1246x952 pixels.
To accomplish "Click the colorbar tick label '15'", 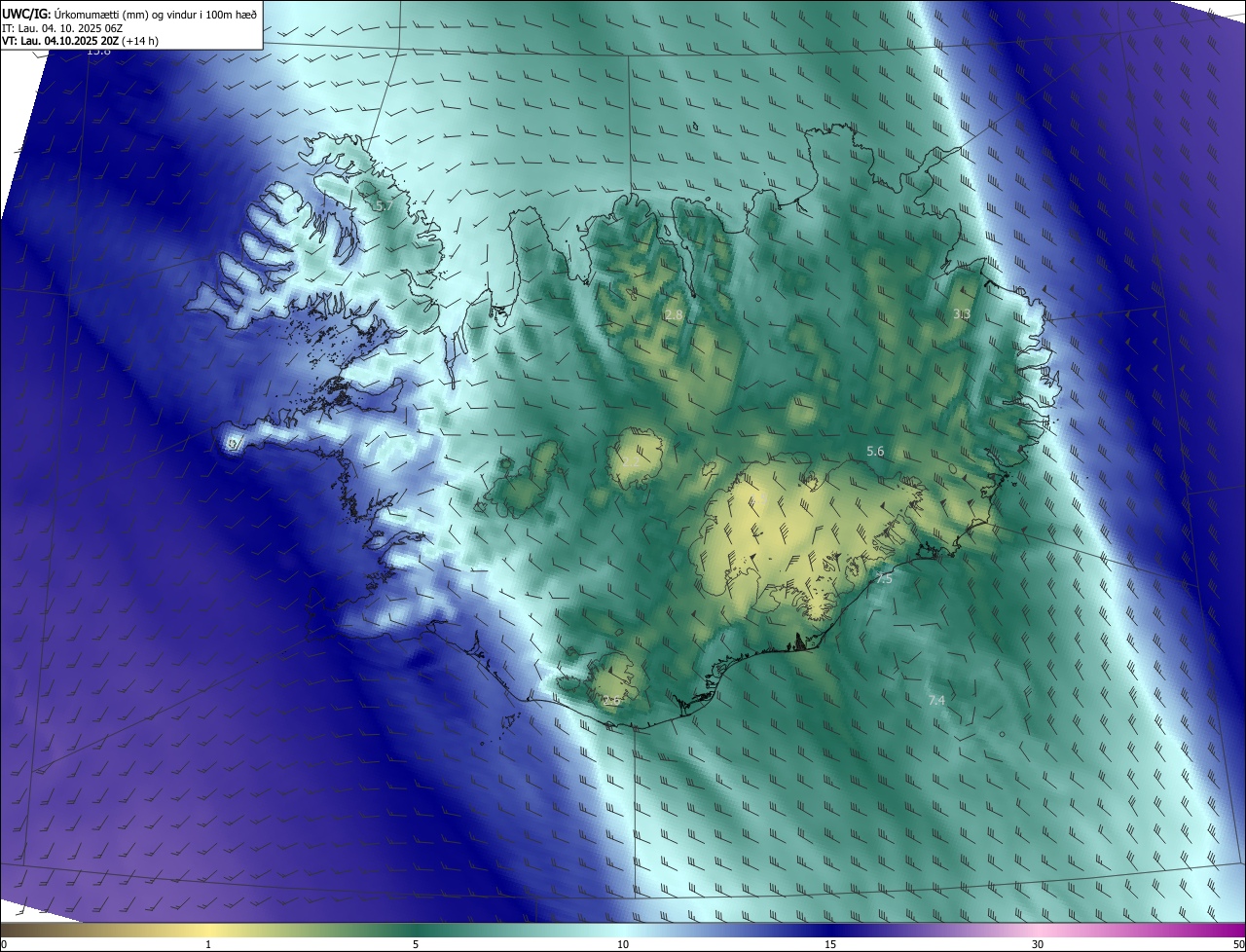I will pyautogui.click(x=830, y=944).
